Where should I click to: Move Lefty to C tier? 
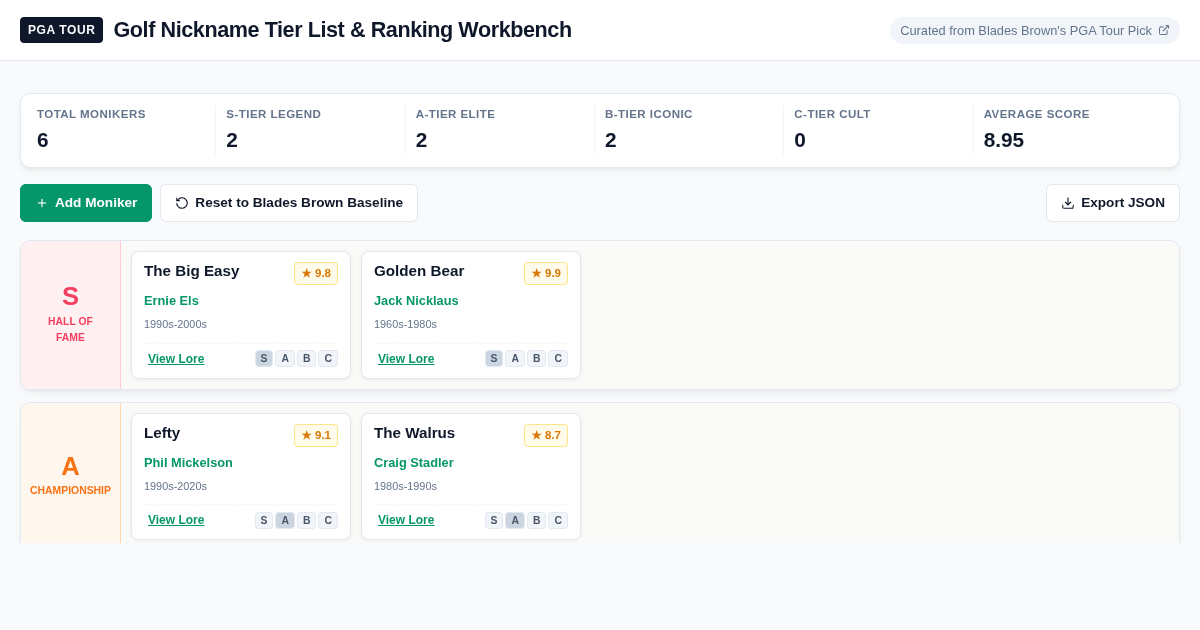pyautogui.click(x=328, y=520)
